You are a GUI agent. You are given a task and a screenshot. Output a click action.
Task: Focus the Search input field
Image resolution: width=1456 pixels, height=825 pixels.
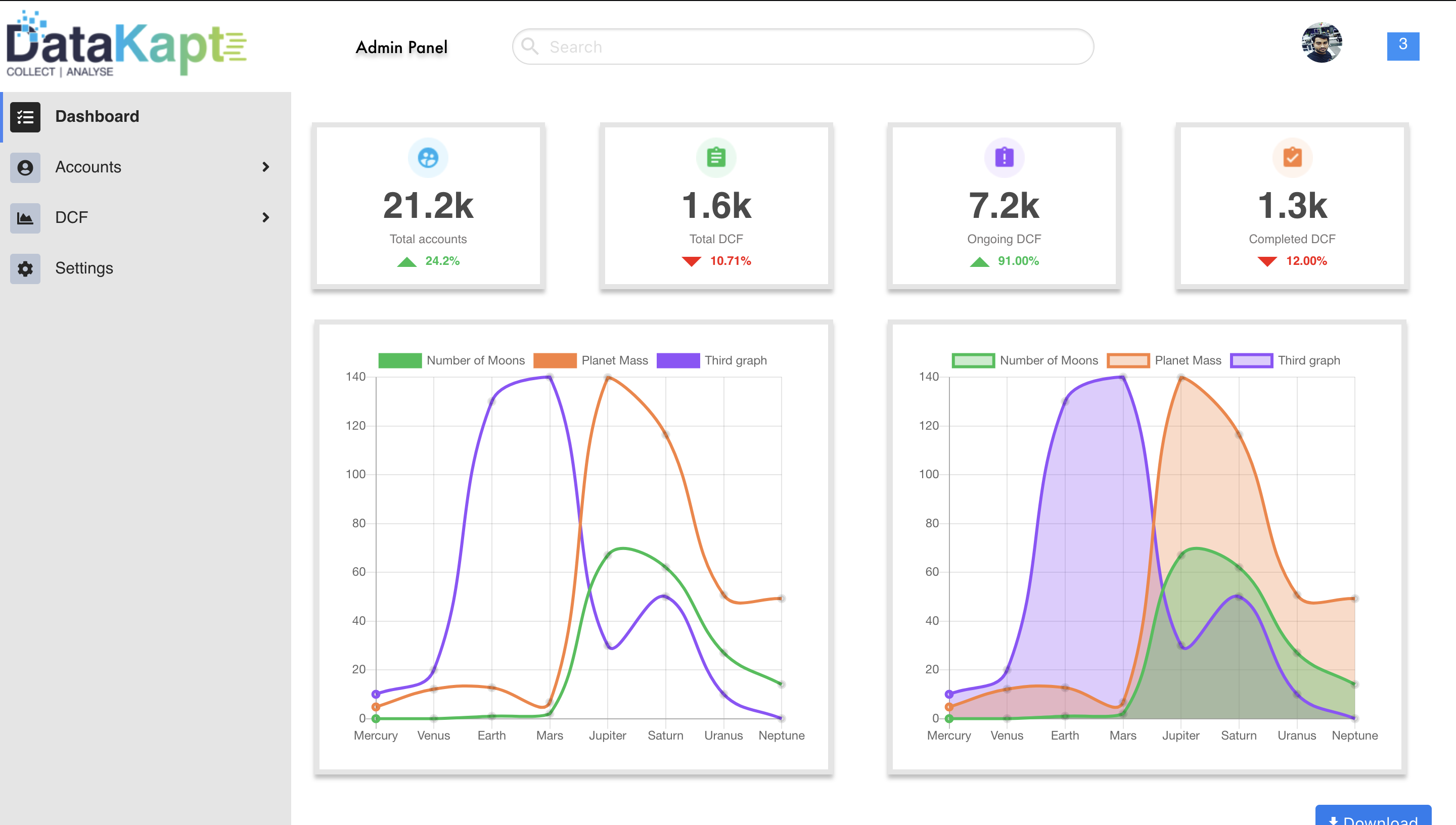(x=803, y=47)
